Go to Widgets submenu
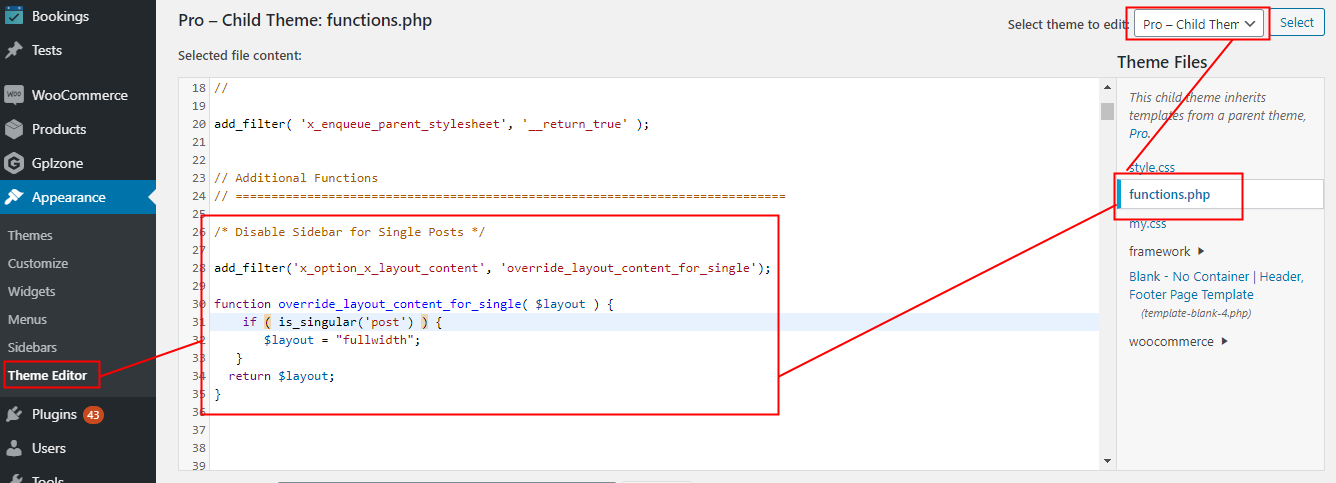 click(32, 291)
